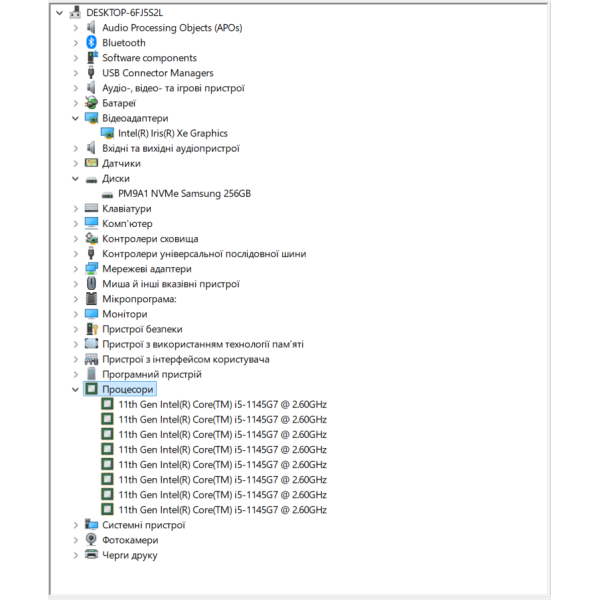
Task: Collapse the Диски category
Action: 75,179
